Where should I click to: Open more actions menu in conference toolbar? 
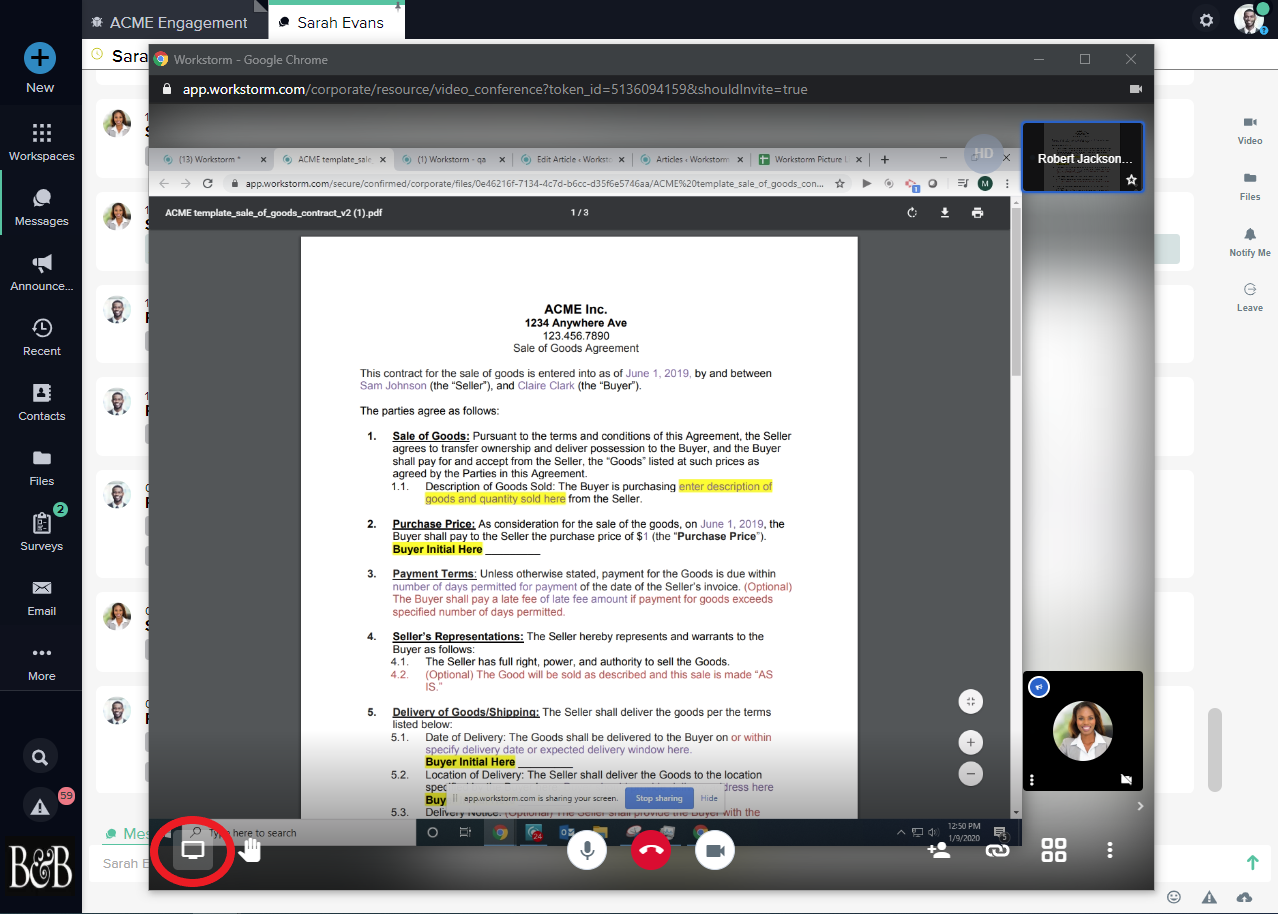coord(1110,850)
